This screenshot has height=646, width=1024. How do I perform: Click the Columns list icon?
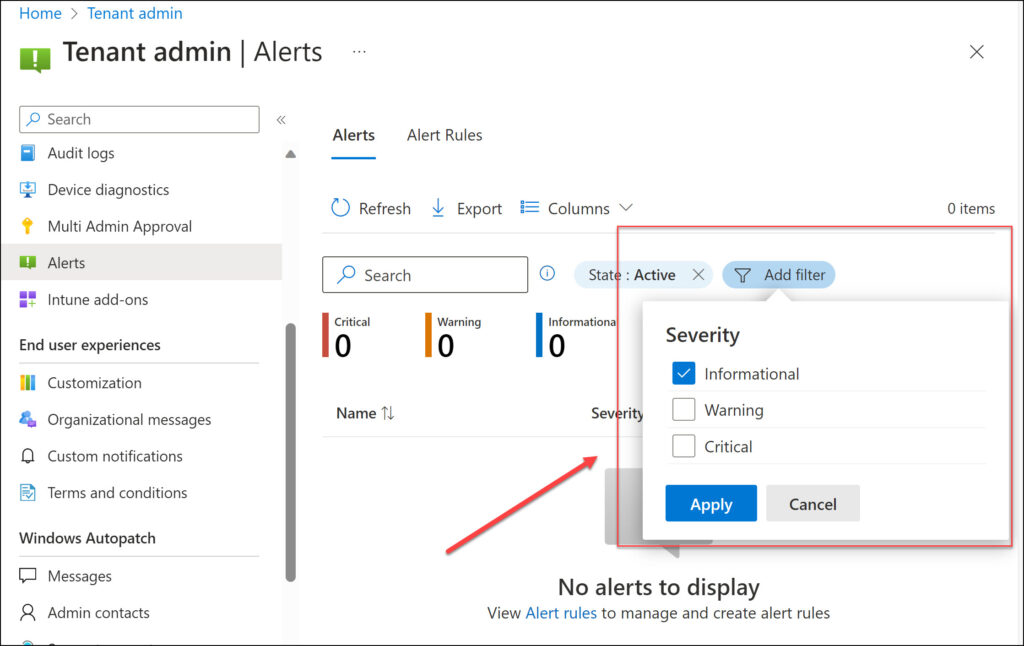pos(530,208)
